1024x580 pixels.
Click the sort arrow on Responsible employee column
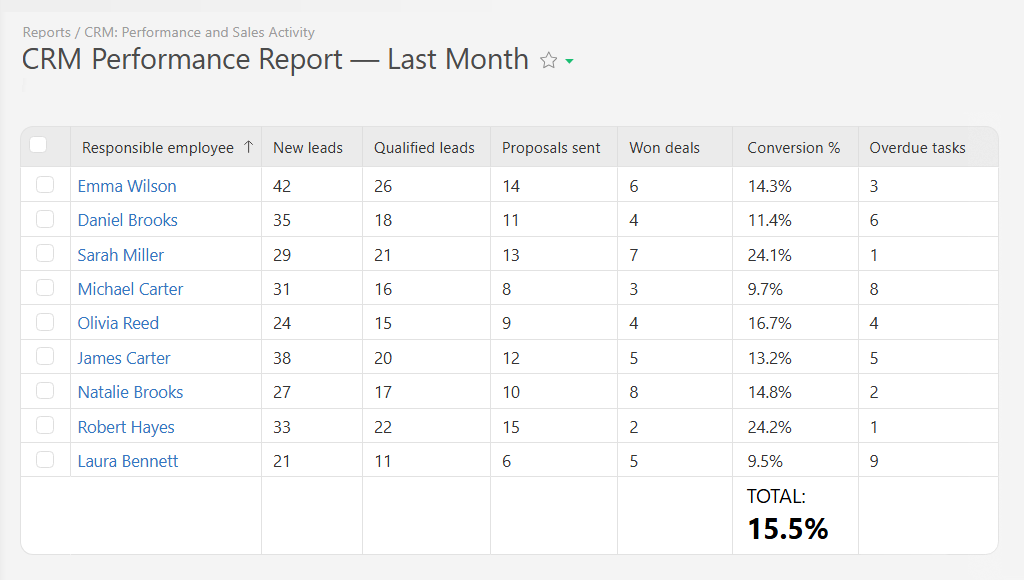(248, 147)
